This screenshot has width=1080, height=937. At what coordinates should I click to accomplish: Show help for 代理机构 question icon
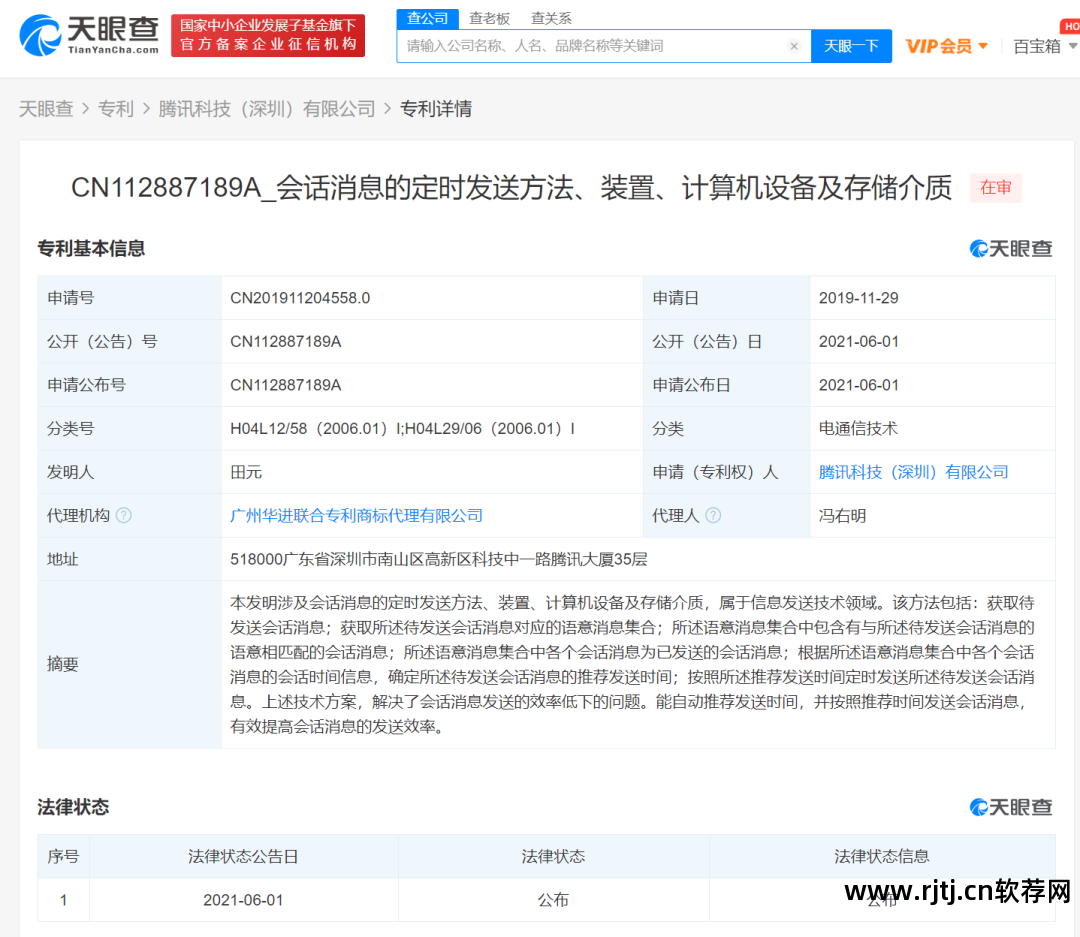[124, 515]
